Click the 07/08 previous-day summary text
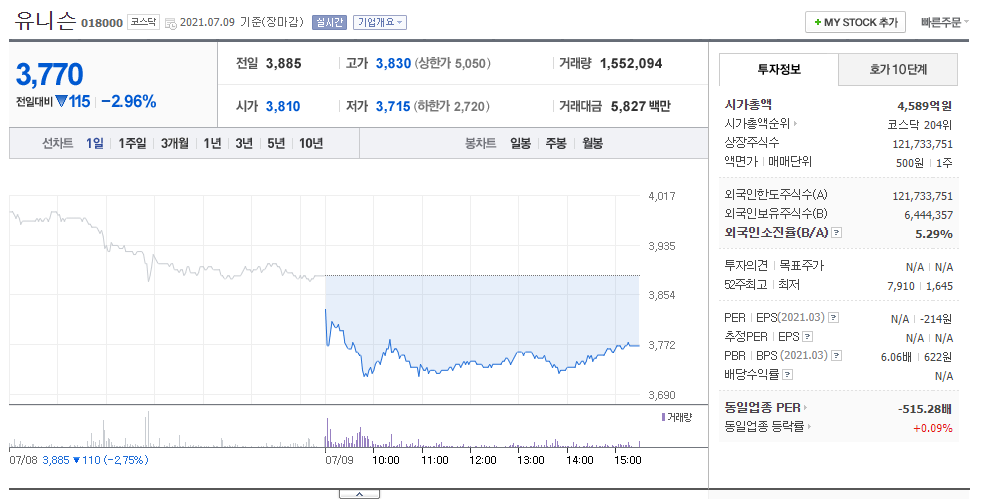Image resolution: width=983 pixels, height=499 pixels. [79, 460]
